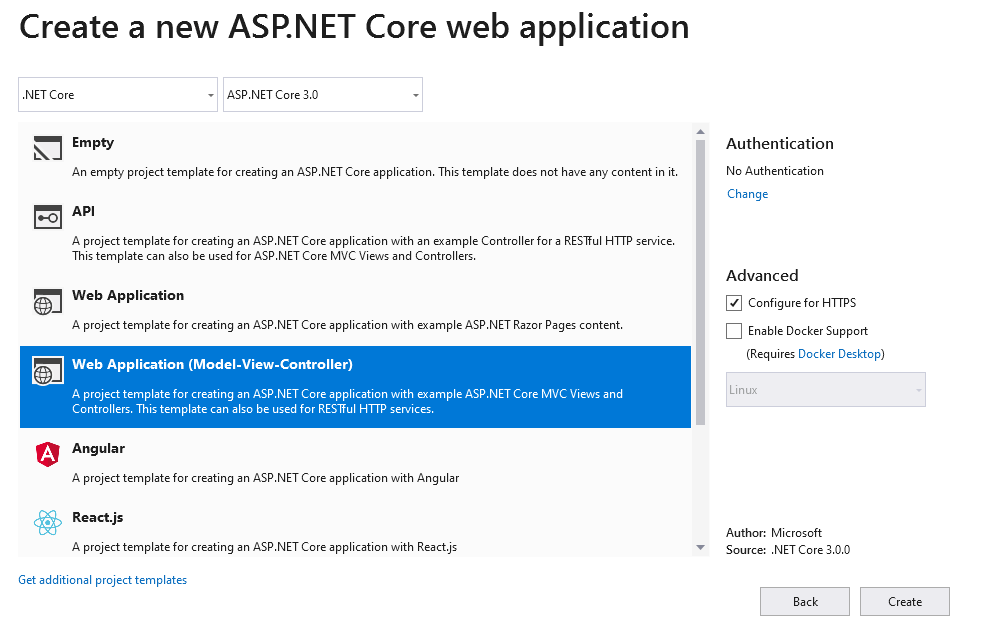Enable Docker Support checkbox
Image resolution: width=982 pixels, height=624 pixels.
pos(734,331)
